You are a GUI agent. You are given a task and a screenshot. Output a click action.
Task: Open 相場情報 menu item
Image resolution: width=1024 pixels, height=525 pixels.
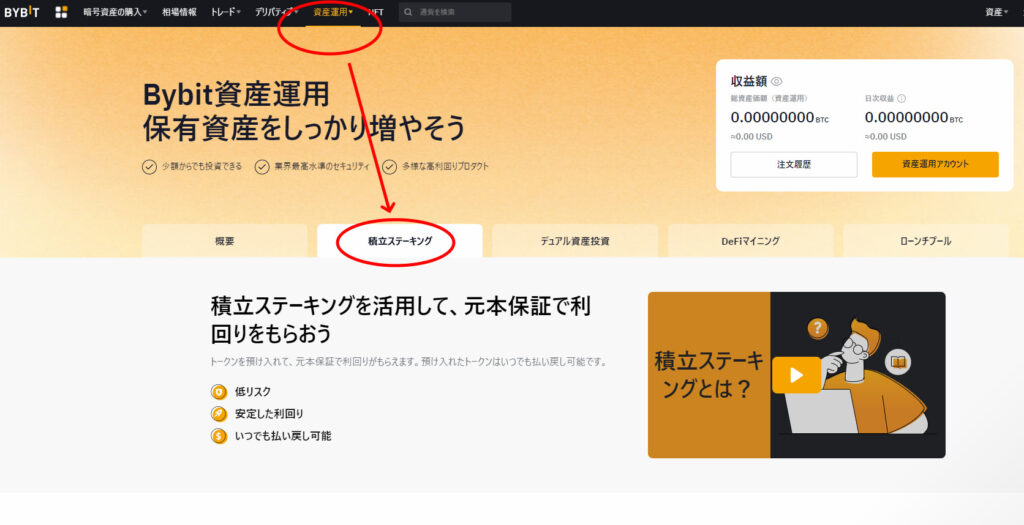(x=179, y=12)
